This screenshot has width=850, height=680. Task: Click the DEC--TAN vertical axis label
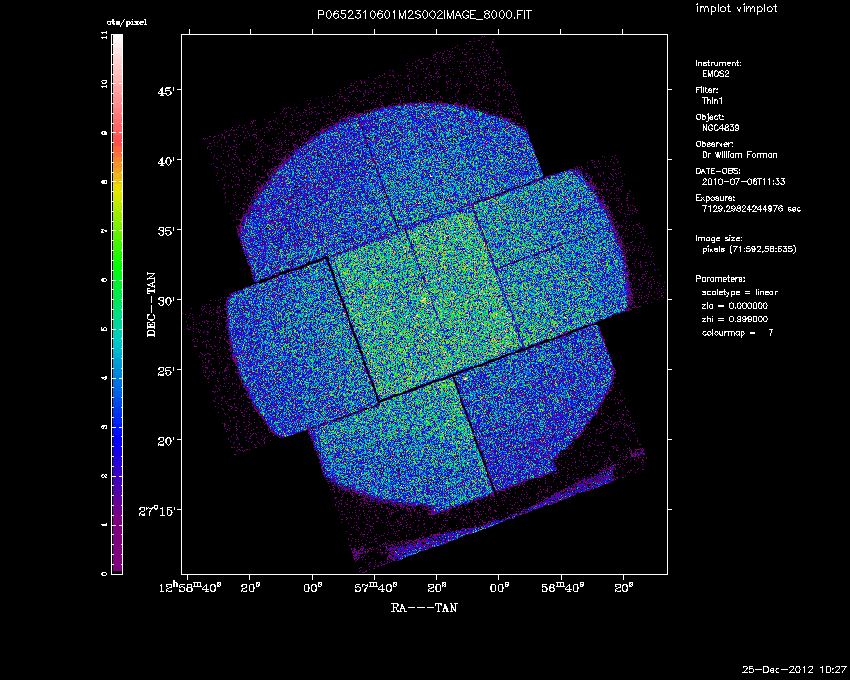151,305
